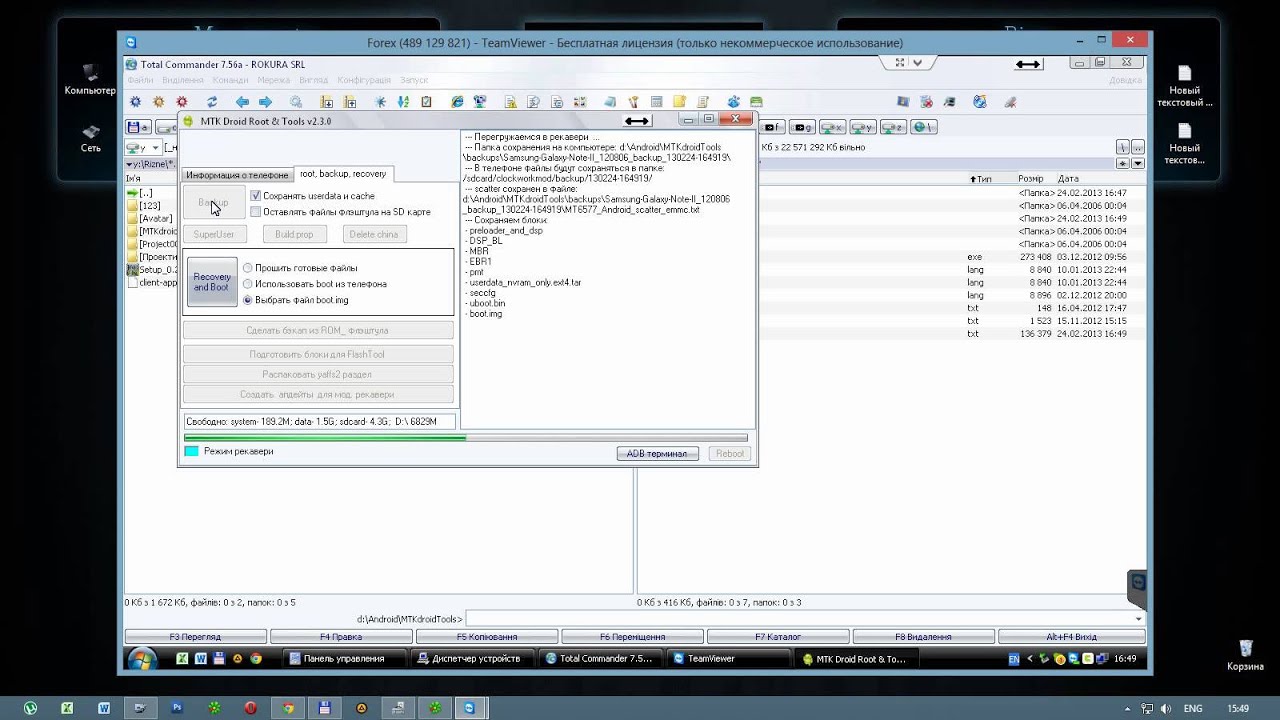Select the [..] parent folder entry

(x=139, y=192)
